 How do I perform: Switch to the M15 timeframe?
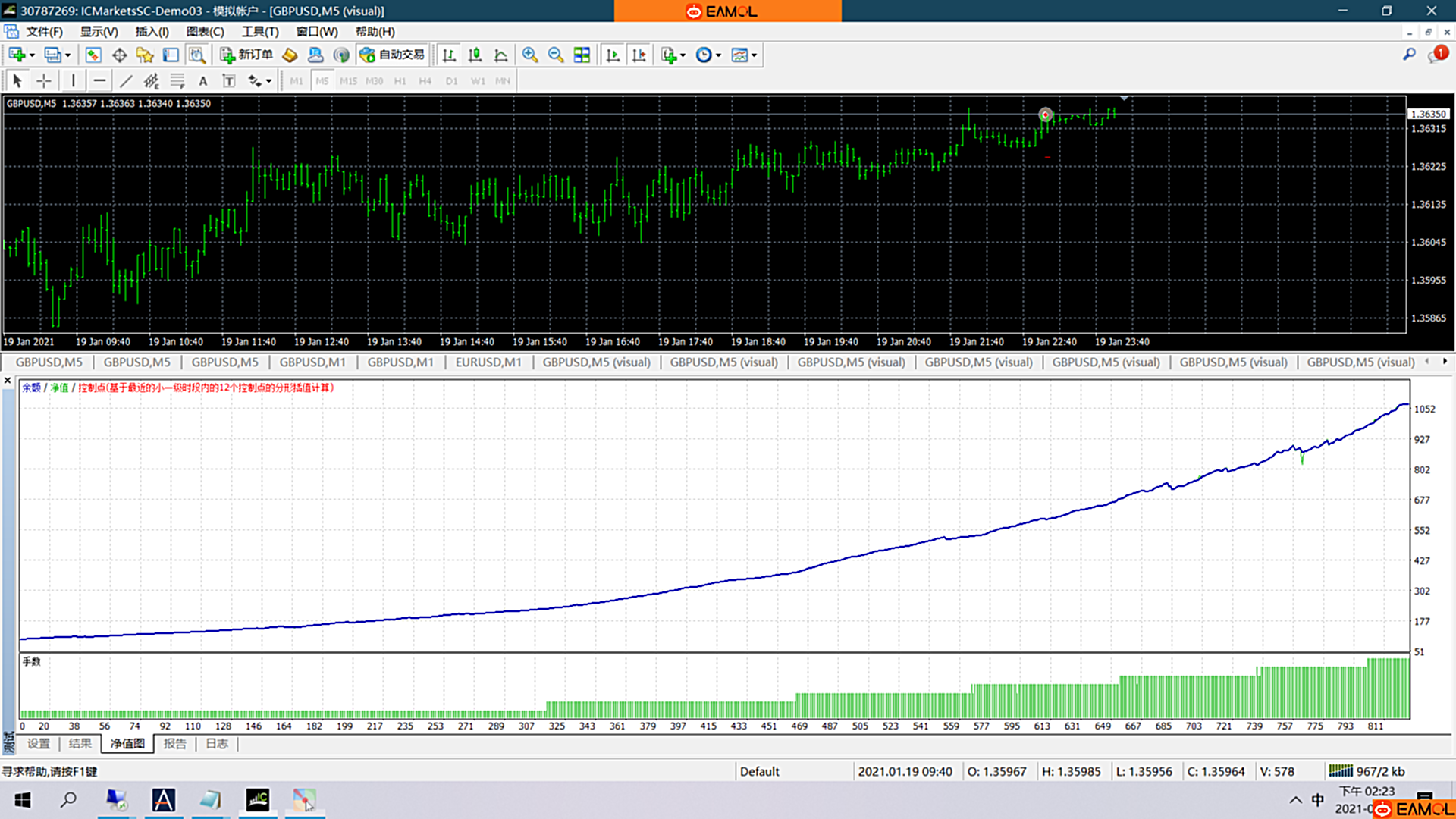(x=348, y=81)
